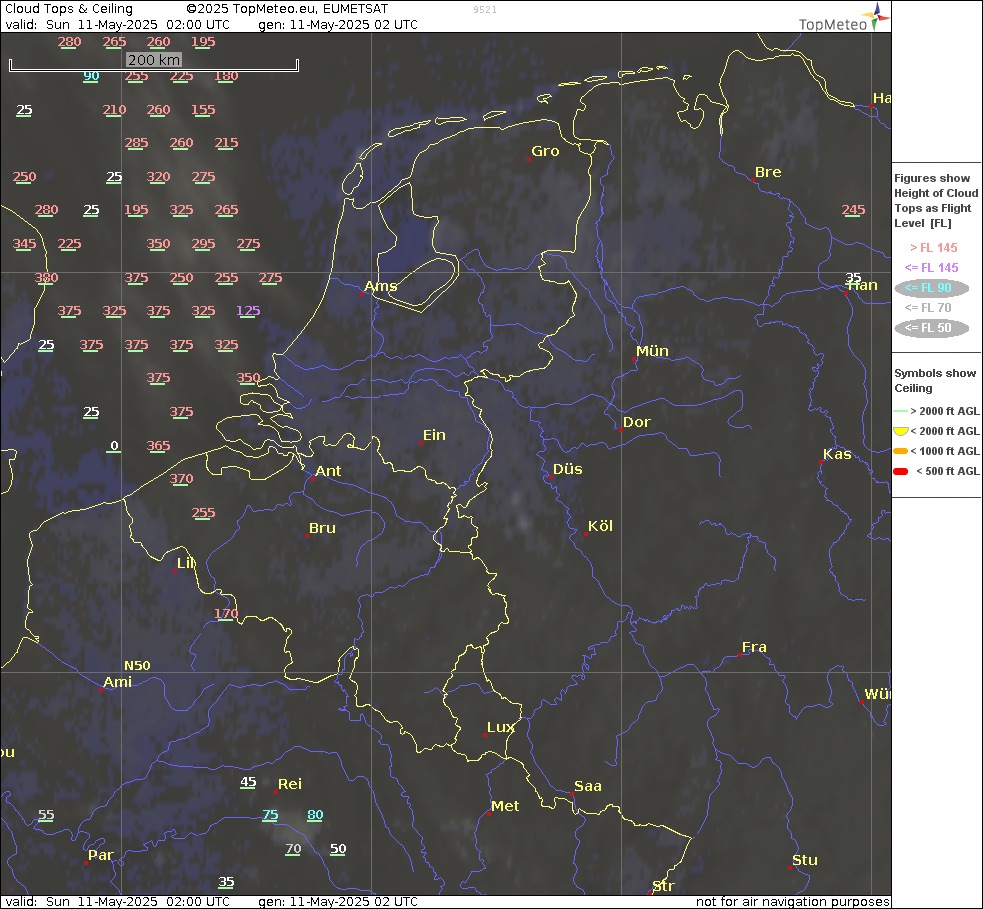Click the '245' value east of Bremen
The height and width of the screenshot is (909, 983).
tap(853, 210)
